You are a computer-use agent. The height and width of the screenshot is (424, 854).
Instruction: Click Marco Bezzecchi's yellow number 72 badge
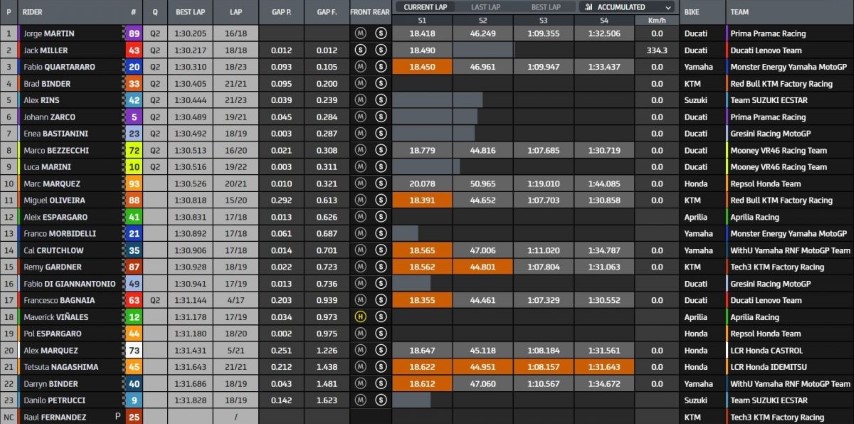[x=134, y=150]
